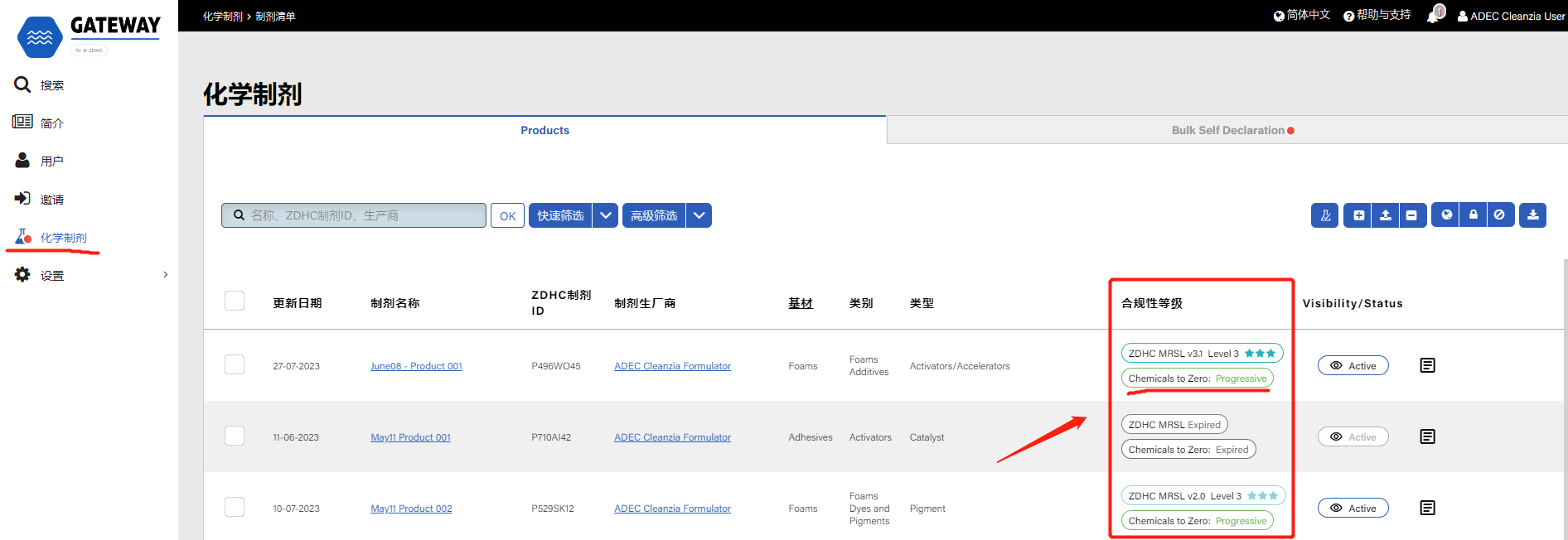The height and width of the screenshot is (540, 1568).
Task: Click 化学制剂 in the breadcrumb
Action: [x=222, y=17]
